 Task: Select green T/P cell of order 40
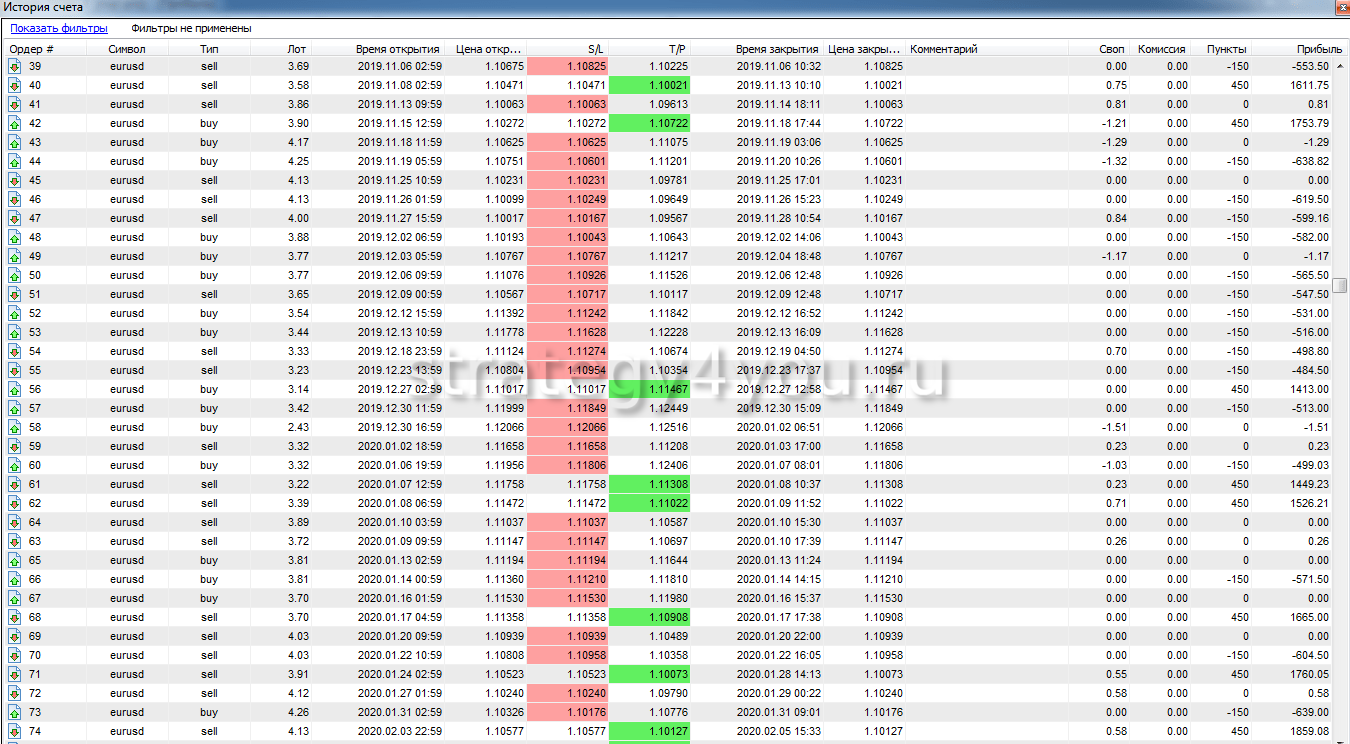pyautogui.click(x=648, y=85)
